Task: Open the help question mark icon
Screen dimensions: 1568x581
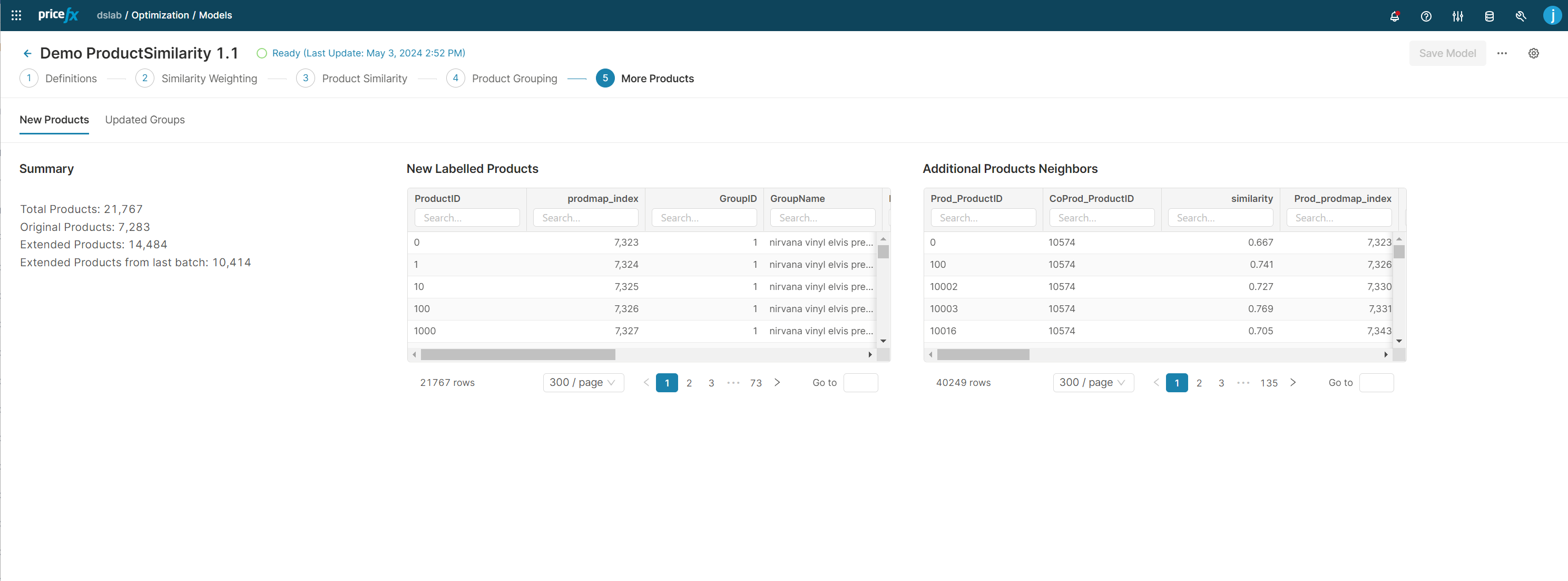Action: (1426, 16)
